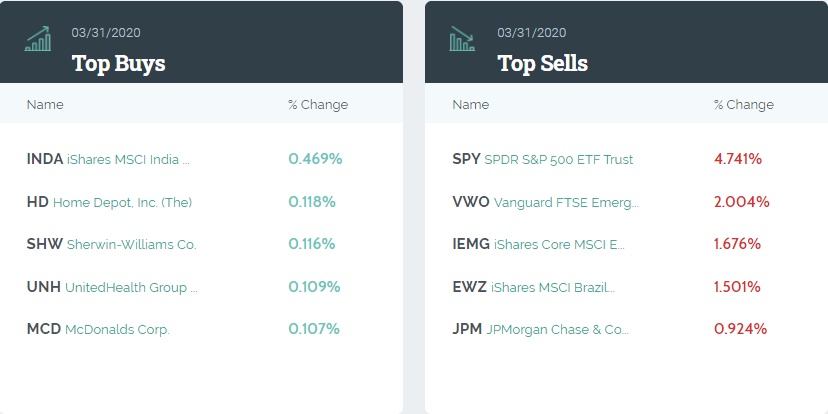
Task: Open the INDA iShares MSCI India link
Action: [x=108, y=159]
